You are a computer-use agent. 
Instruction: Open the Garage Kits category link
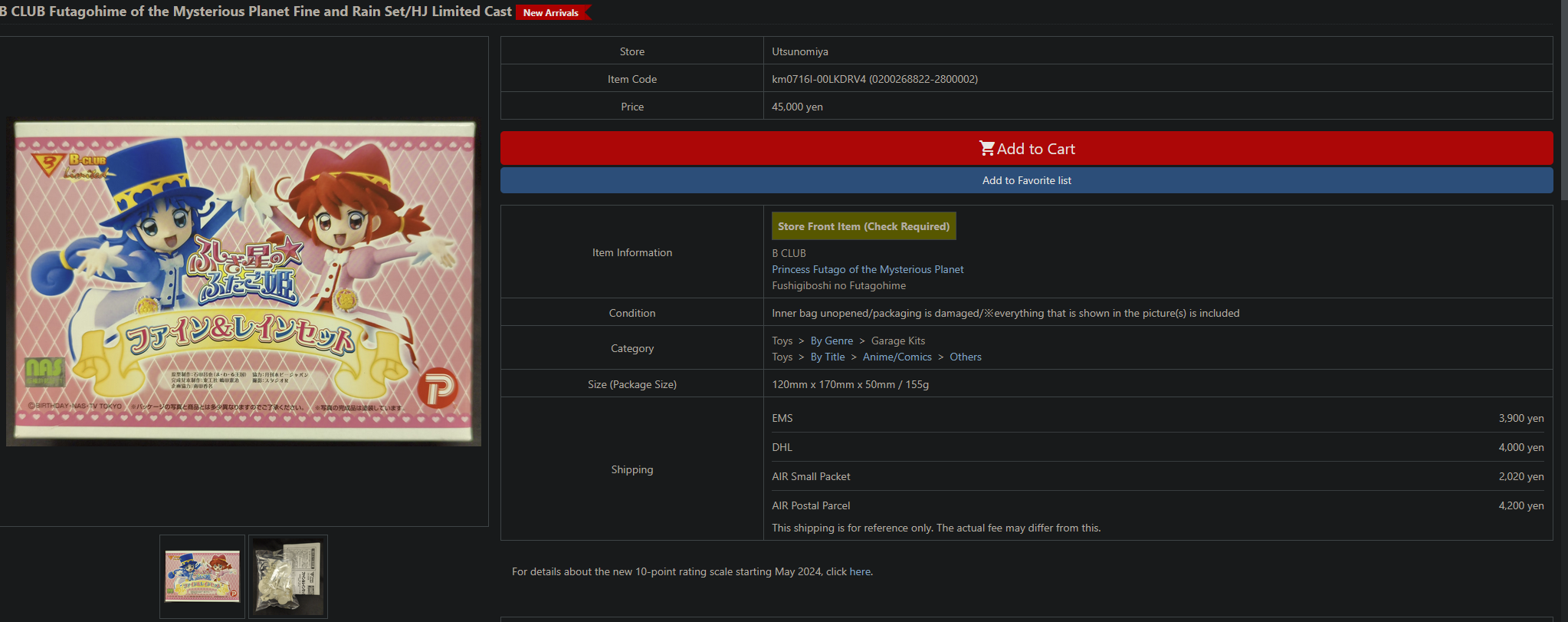click(898, 341)
